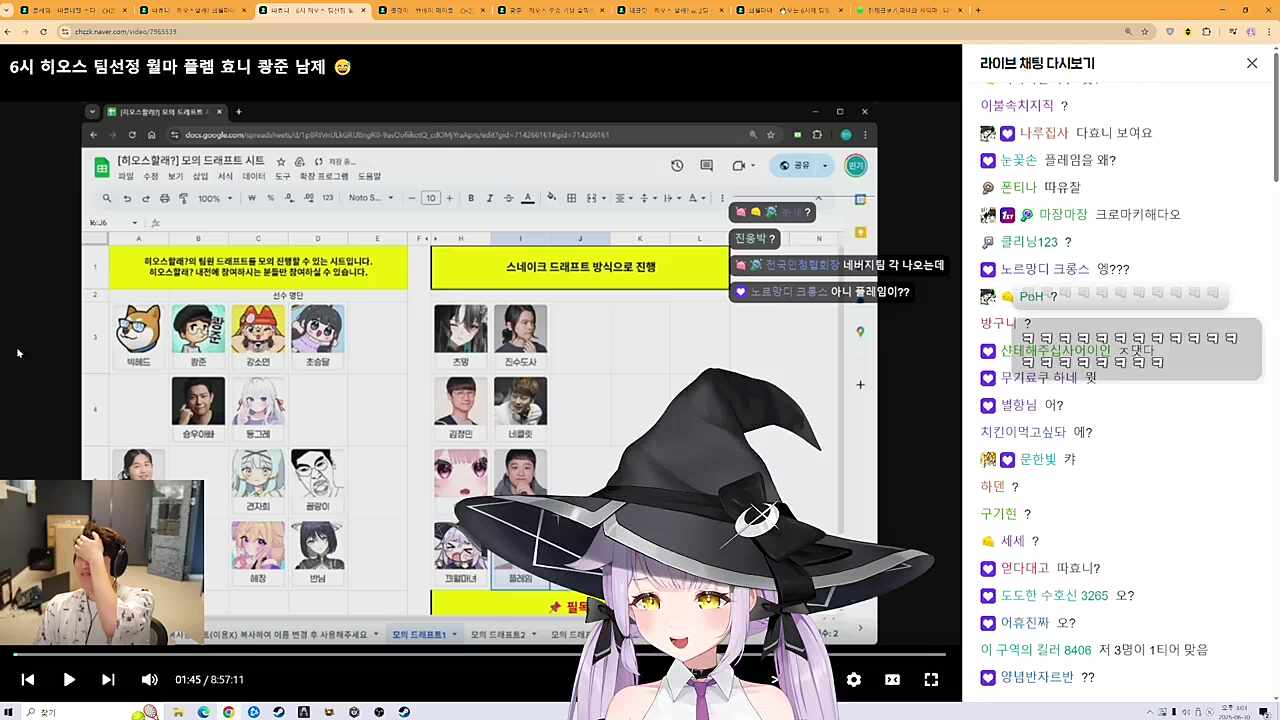Enter fullscreen on the video player
The width and height of the screenshot is (1280, 720).
coord(931,680)
